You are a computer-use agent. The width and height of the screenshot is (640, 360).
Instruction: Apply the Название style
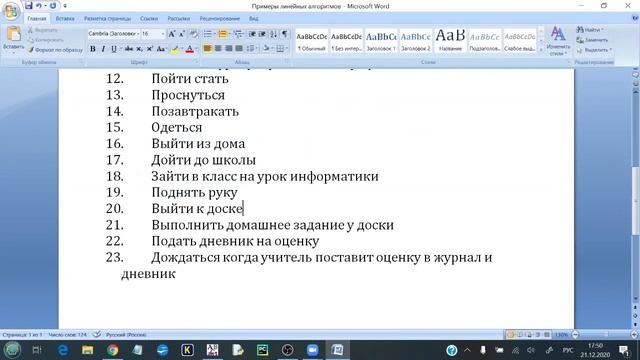pos(450,41)
